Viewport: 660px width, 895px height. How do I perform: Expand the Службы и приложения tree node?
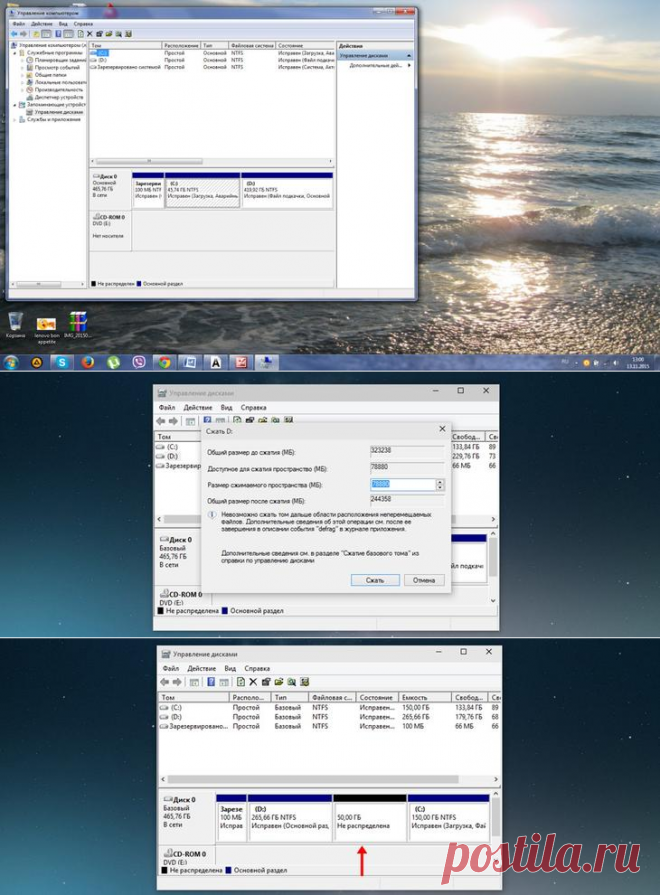[x=12, y=119]
